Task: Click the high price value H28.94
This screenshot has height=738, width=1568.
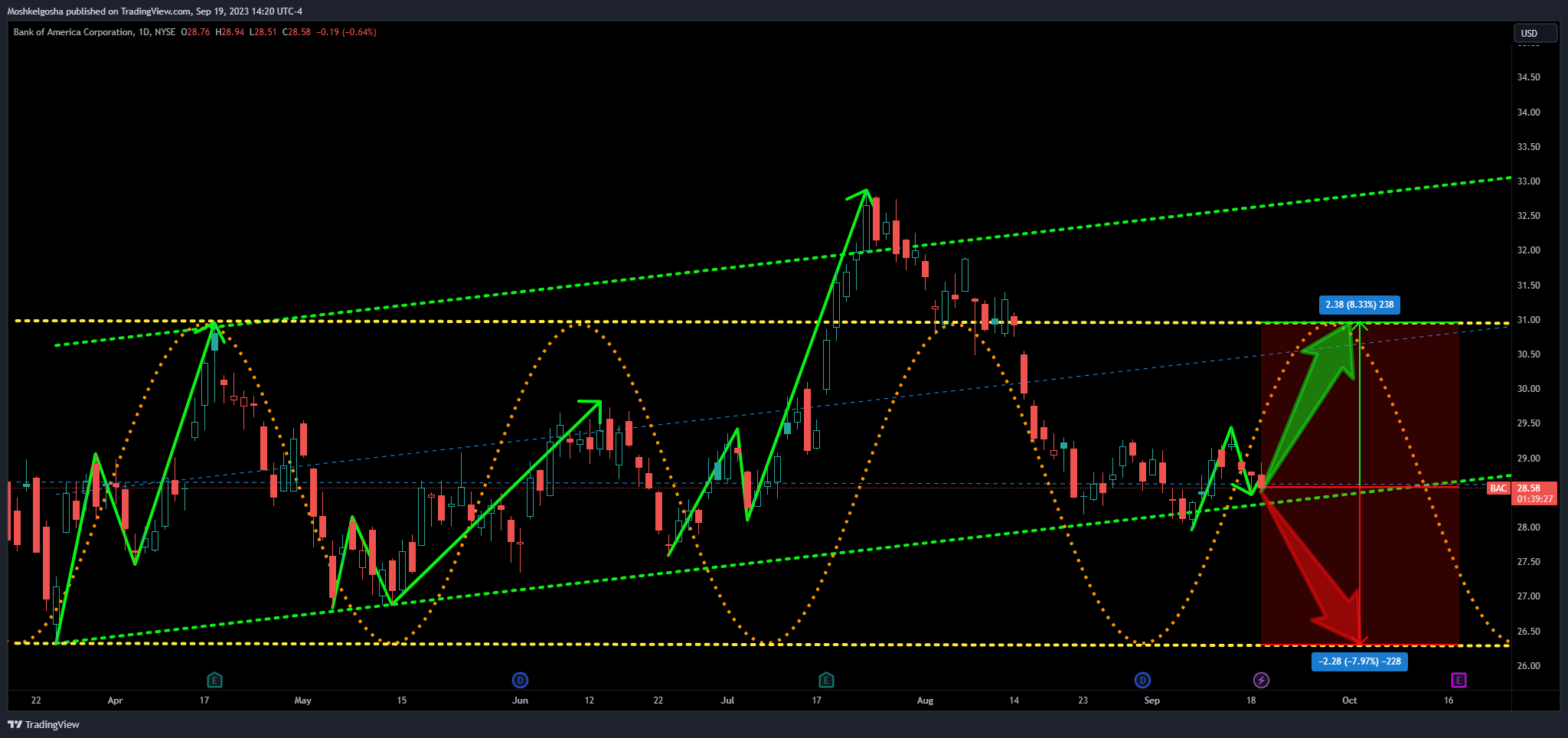Action: (230, 32)
